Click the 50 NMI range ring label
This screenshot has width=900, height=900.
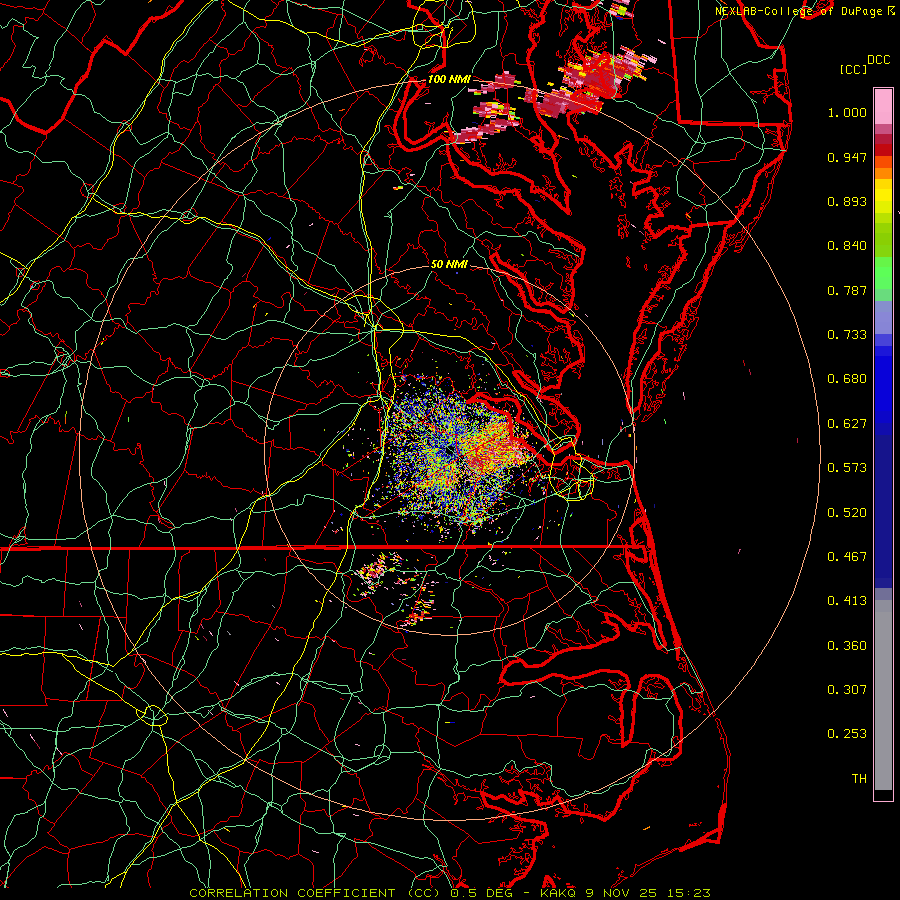pyautogui.click(x=449, y=264)
